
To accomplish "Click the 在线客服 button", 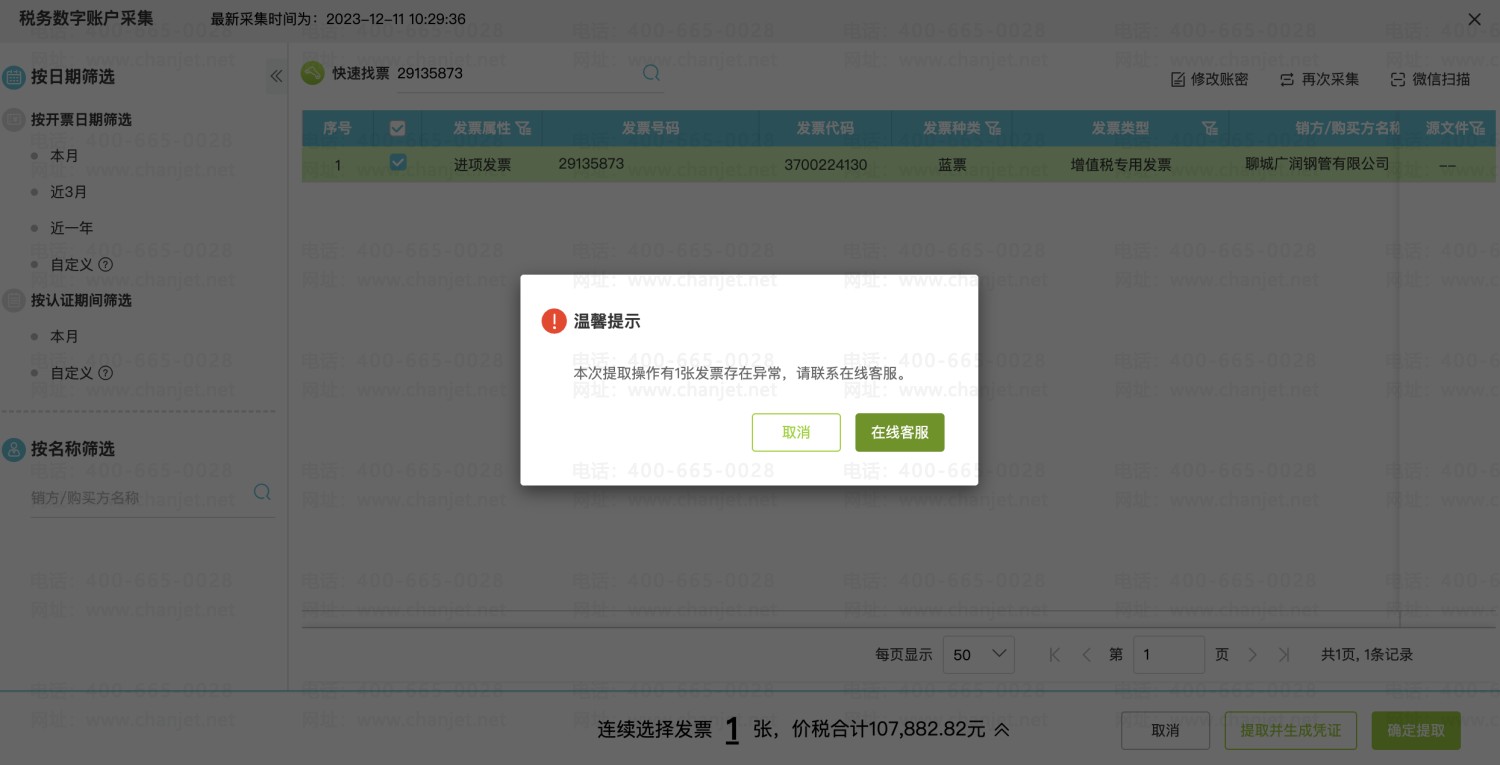I will tap(900, 432).
